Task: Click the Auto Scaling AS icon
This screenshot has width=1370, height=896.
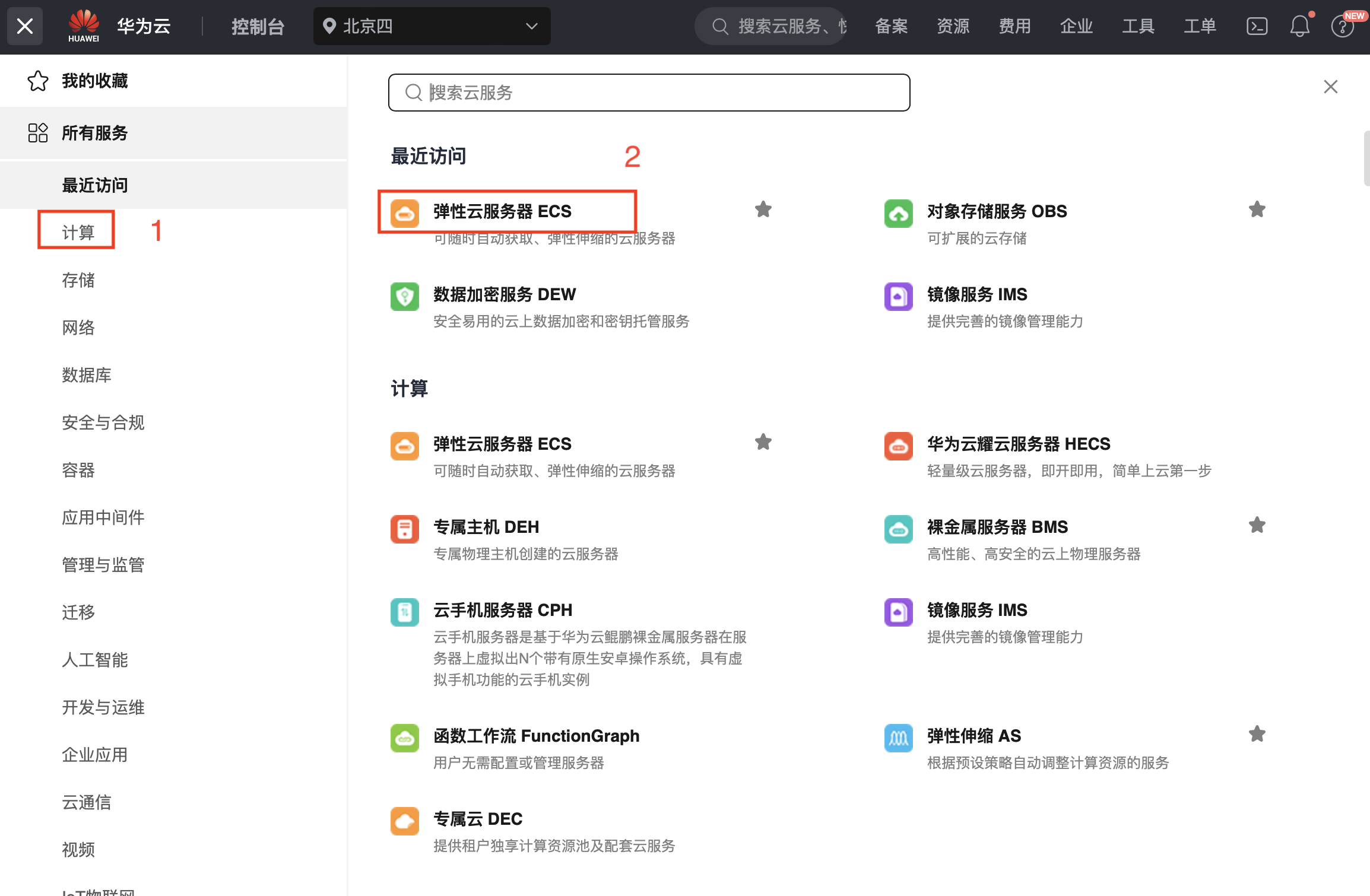Action: click(x=898, y=738)
